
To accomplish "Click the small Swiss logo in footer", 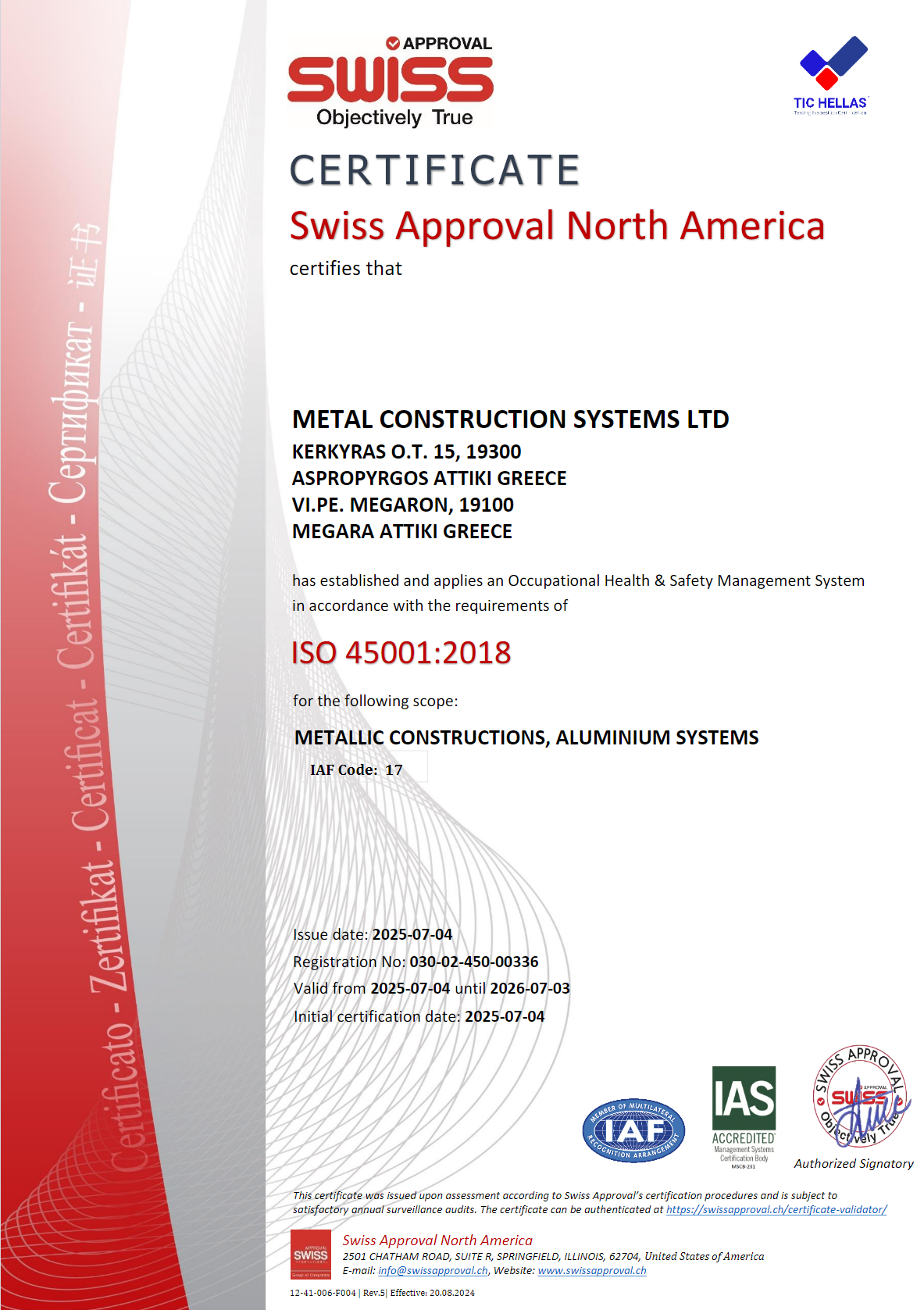I will coord(310,1255).
